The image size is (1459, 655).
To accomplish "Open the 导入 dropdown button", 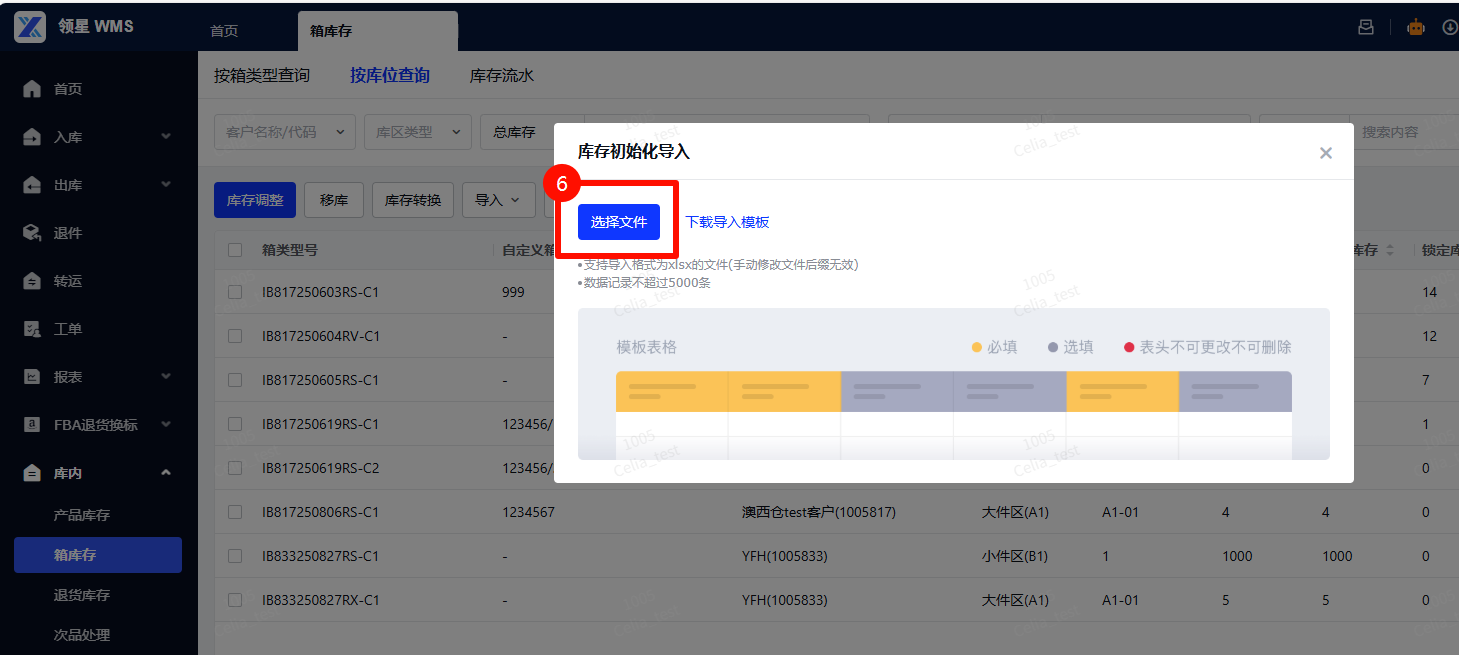I will pos(498,200).
